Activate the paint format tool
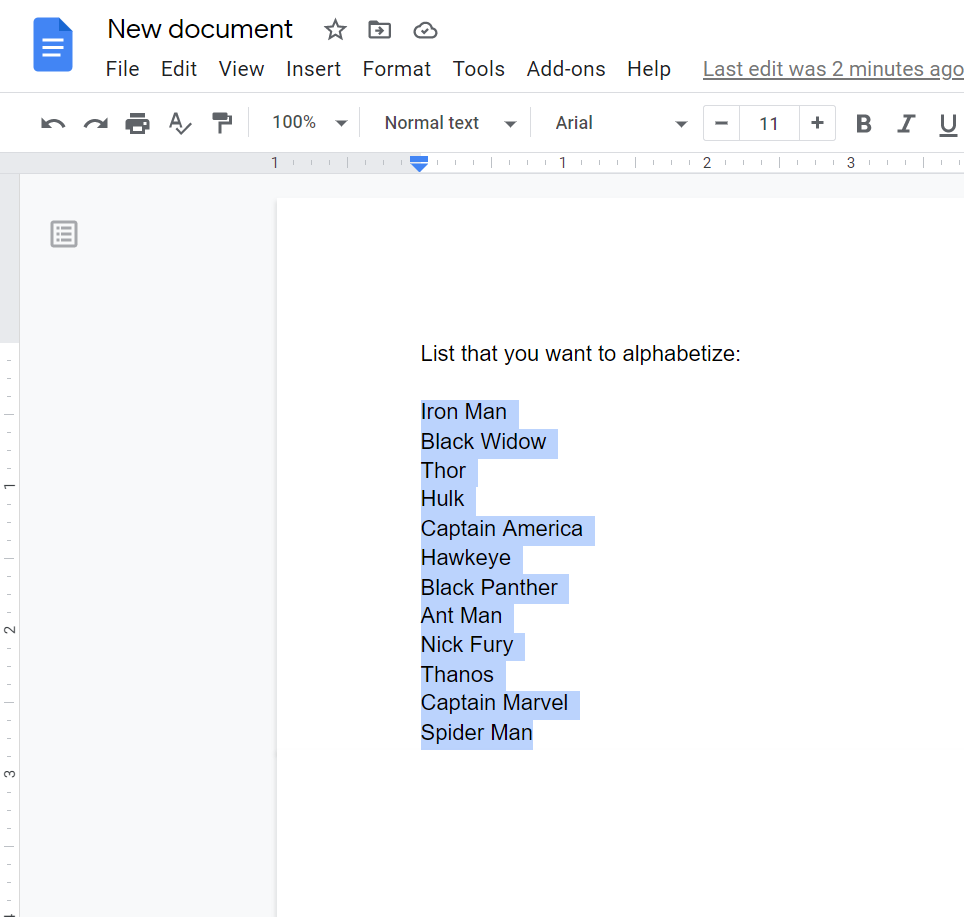The width and height of the screenshot is (964, 917). click(x=222, y=123)
